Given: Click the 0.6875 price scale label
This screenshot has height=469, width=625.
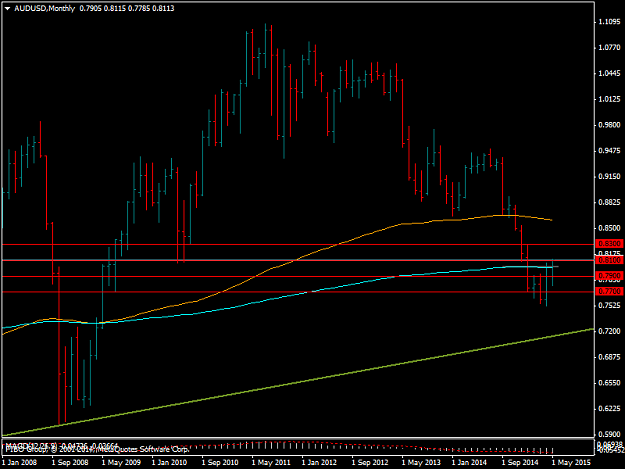Looking at the screenshot, I should pos(609,357).
